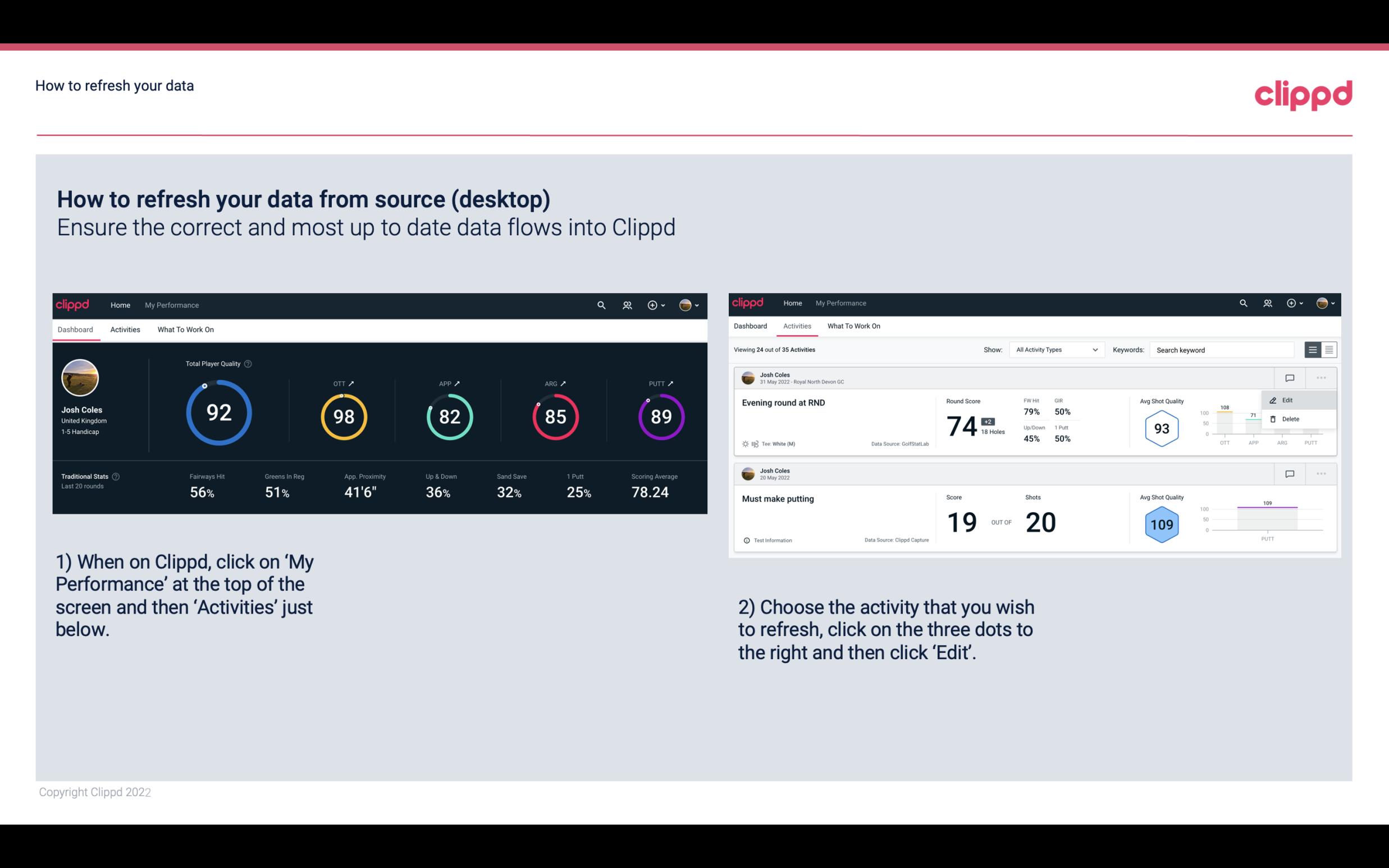The height and width of the screenshot is (868, 1389).
Task: Click the Search keyword input field
Action: click(x=1223, y=350)
